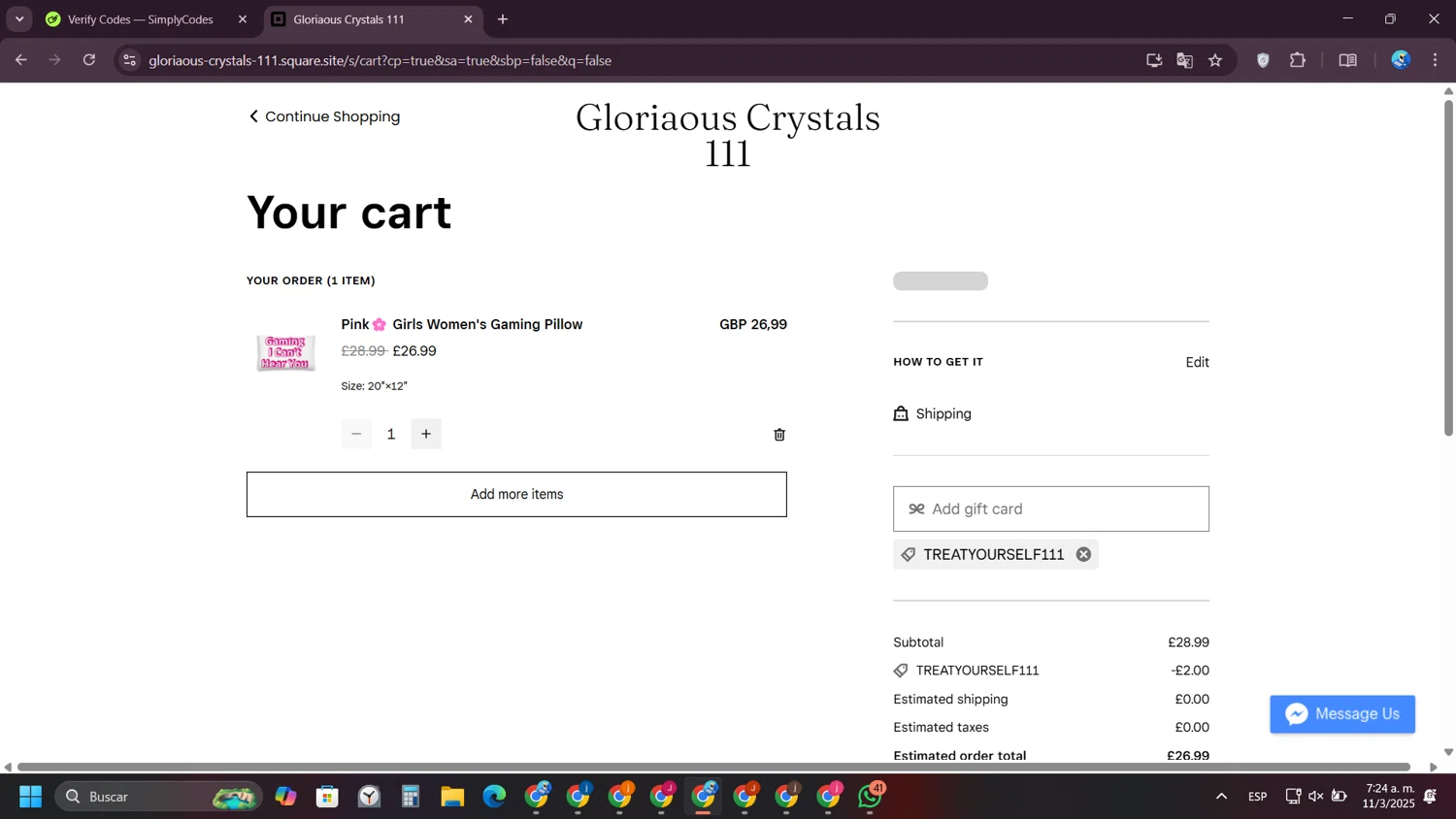
Task: Go back to previous page
Action: 21,60
